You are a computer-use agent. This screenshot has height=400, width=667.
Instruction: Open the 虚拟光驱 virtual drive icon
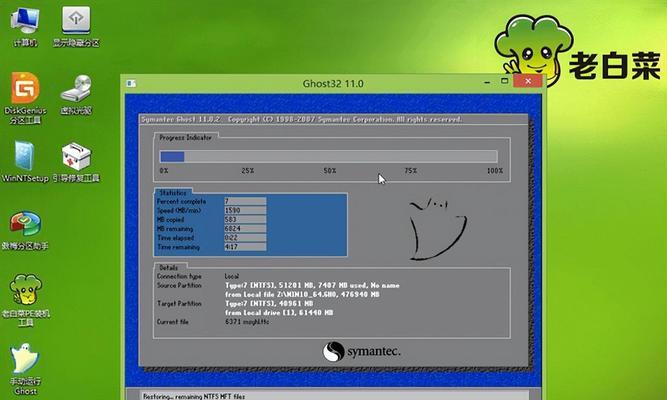click(x=76, y=95)
